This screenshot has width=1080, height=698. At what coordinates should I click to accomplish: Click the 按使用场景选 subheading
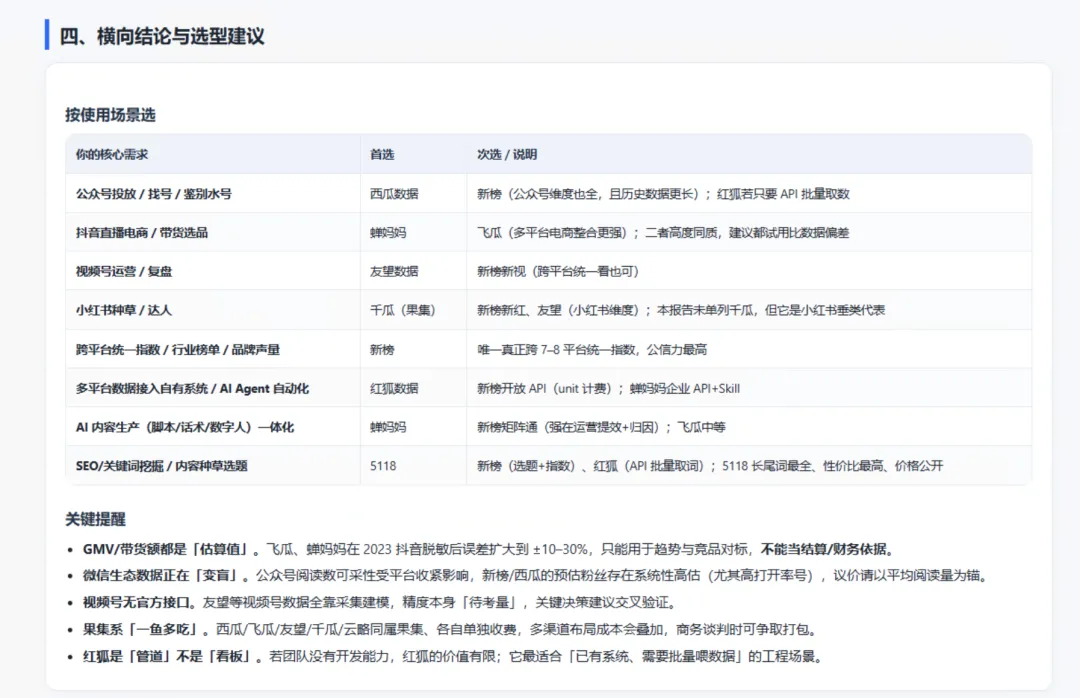coord(110,114)
